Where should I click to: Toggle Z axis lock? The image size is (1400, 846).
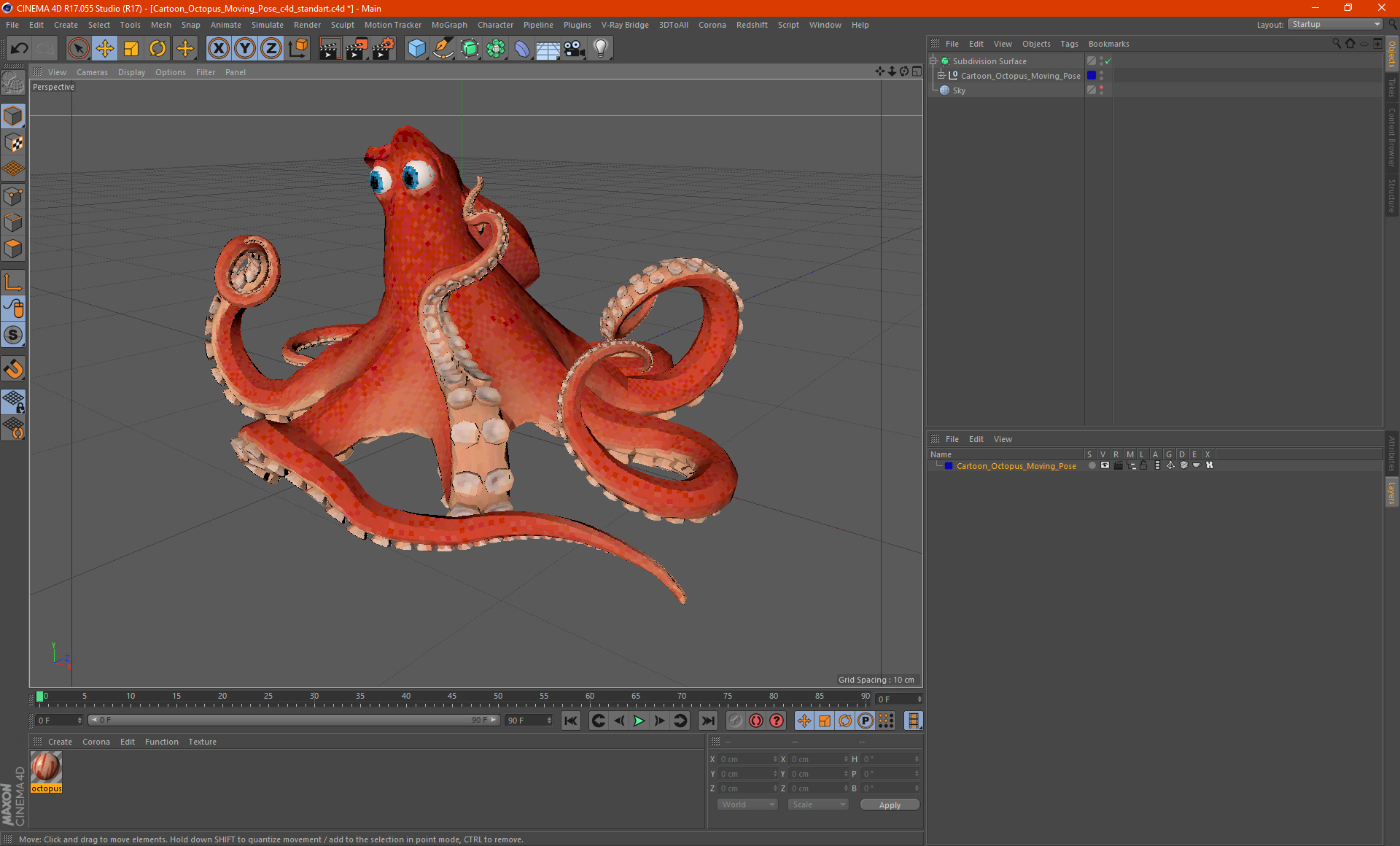(271, 49)
